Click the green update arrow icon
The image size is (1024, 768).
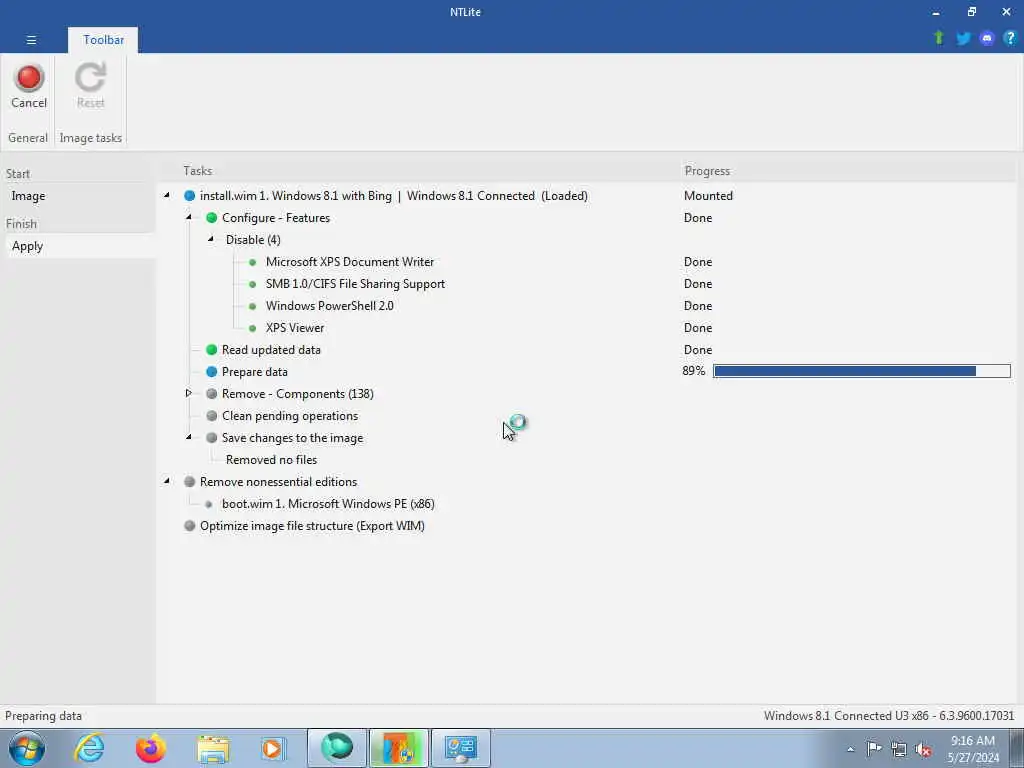939,38
